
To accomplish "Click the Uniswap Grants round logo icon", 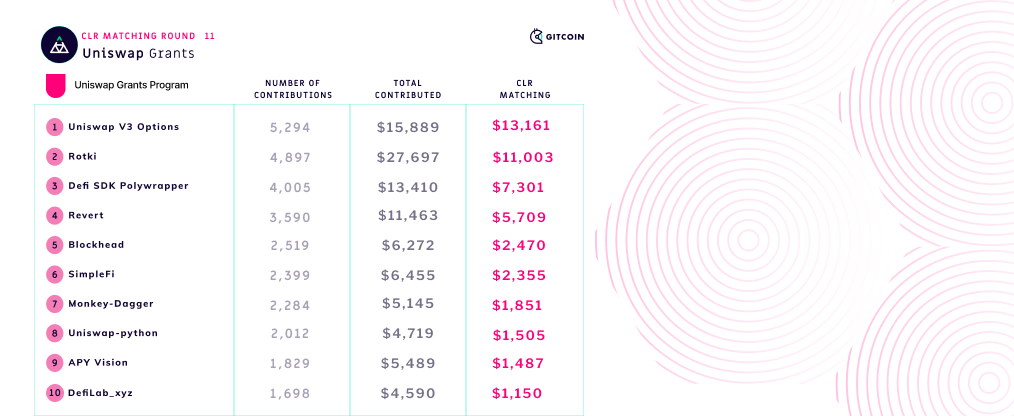I will tap(59, 45).
